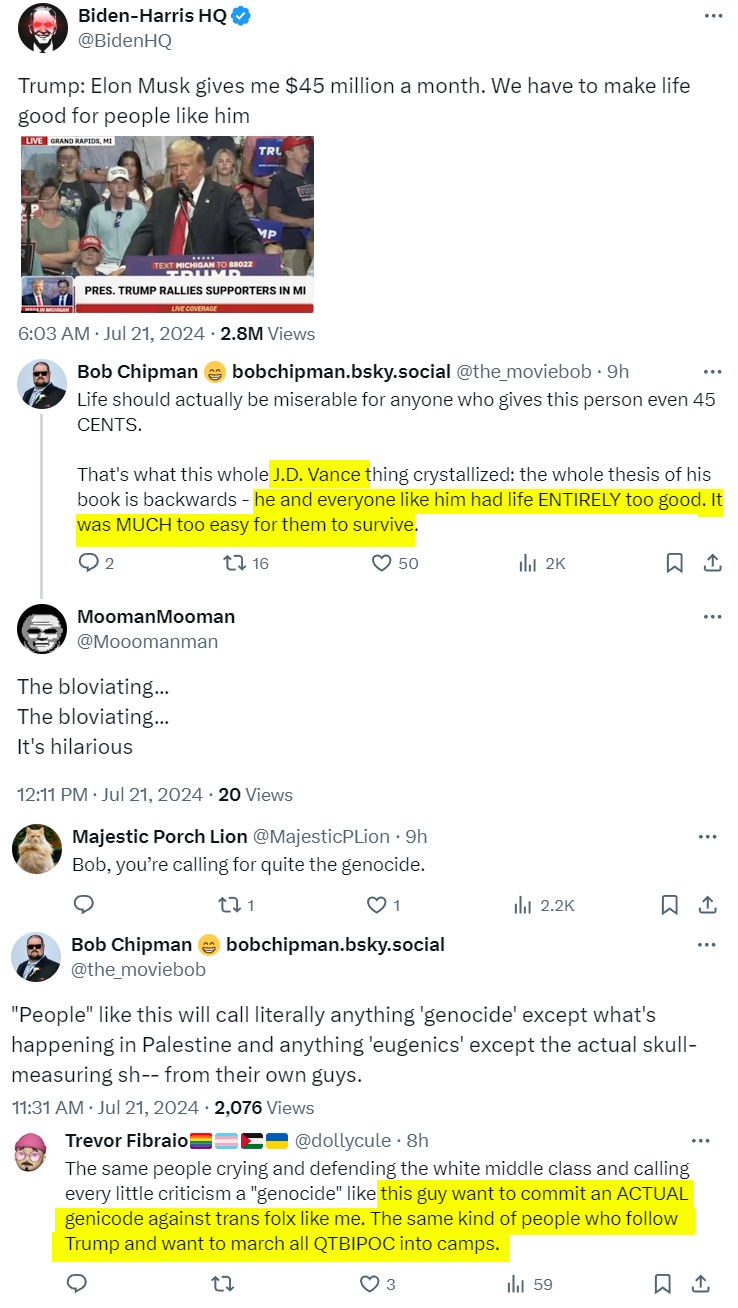This screenshot has width=738, height=1308.
Task: Bookmark Bob Chipman's J.D. Vance tweet
Action: point(675,563)
